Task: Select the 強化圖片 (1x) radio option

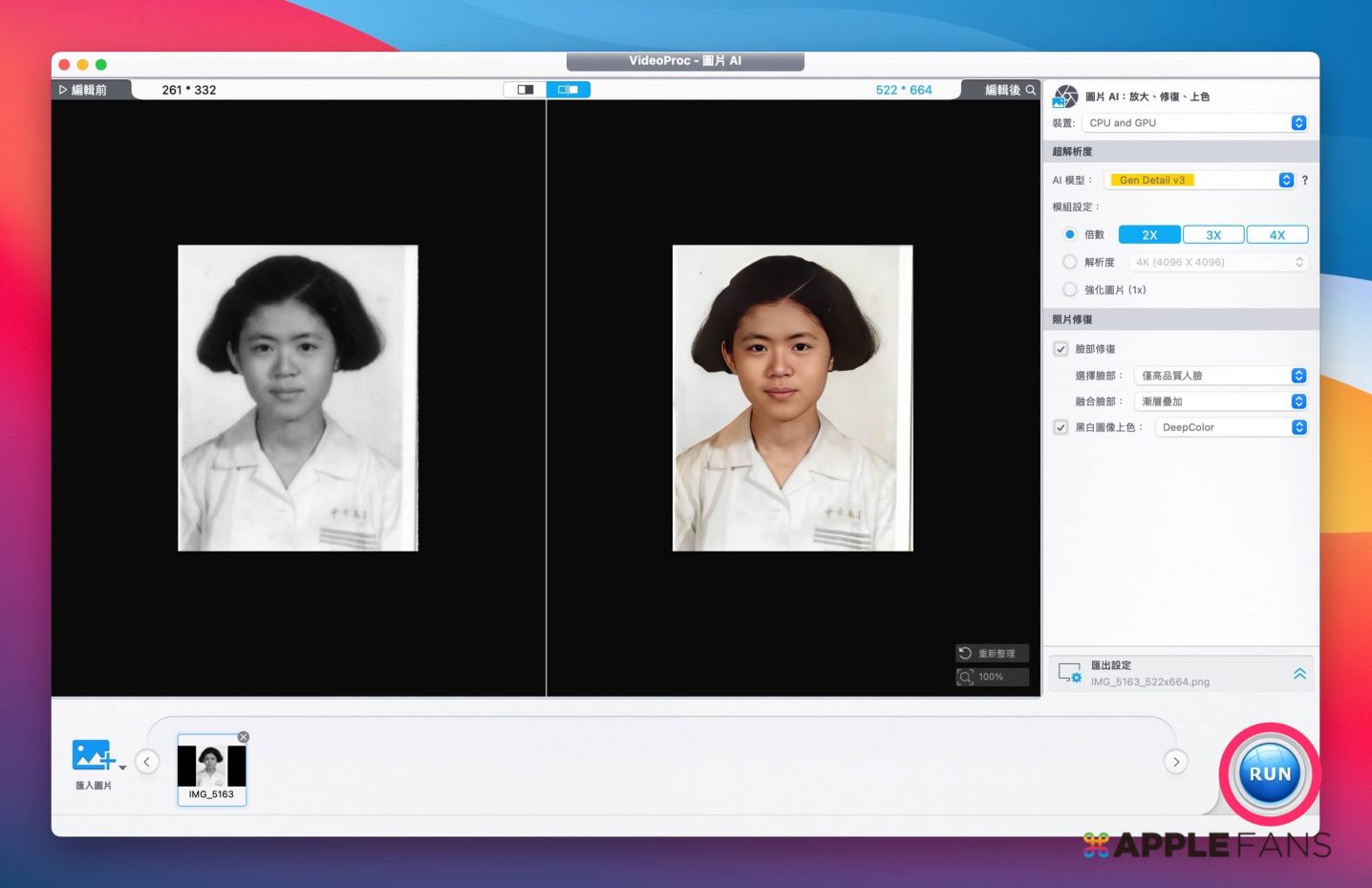Action: (x=1070, y=290)
